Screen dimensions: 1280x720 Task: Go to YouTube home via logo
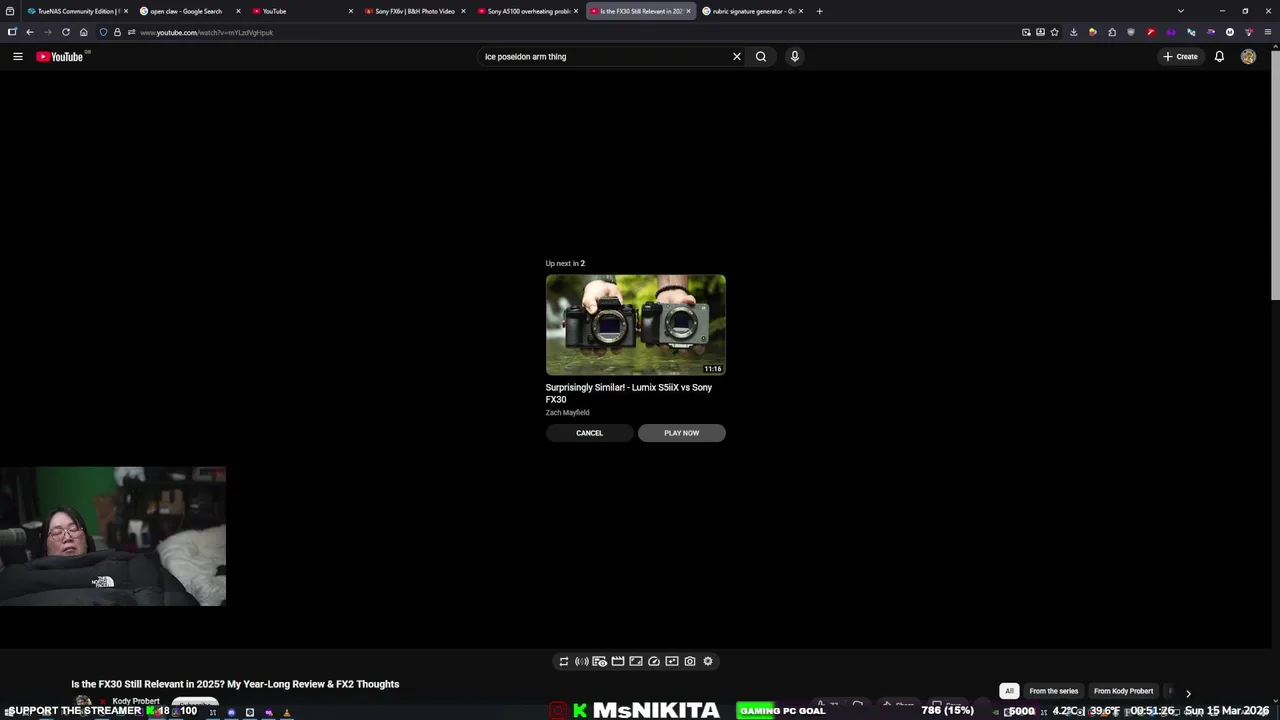tap(60, 57)
